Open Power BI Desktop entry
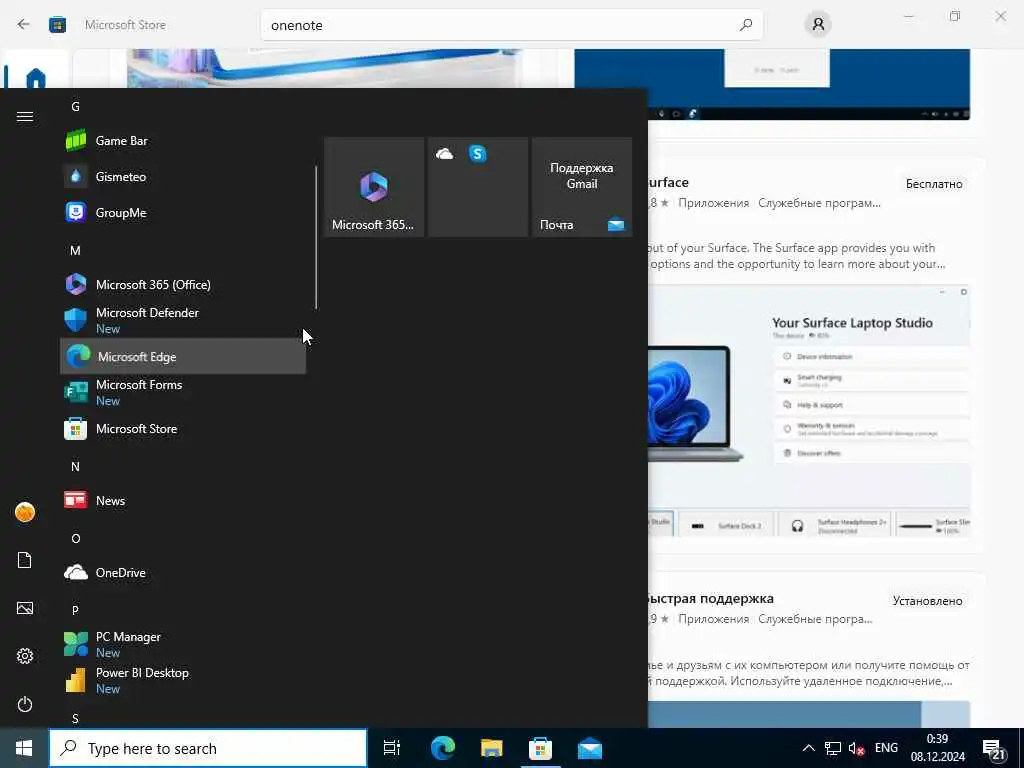 click(183, 680)
